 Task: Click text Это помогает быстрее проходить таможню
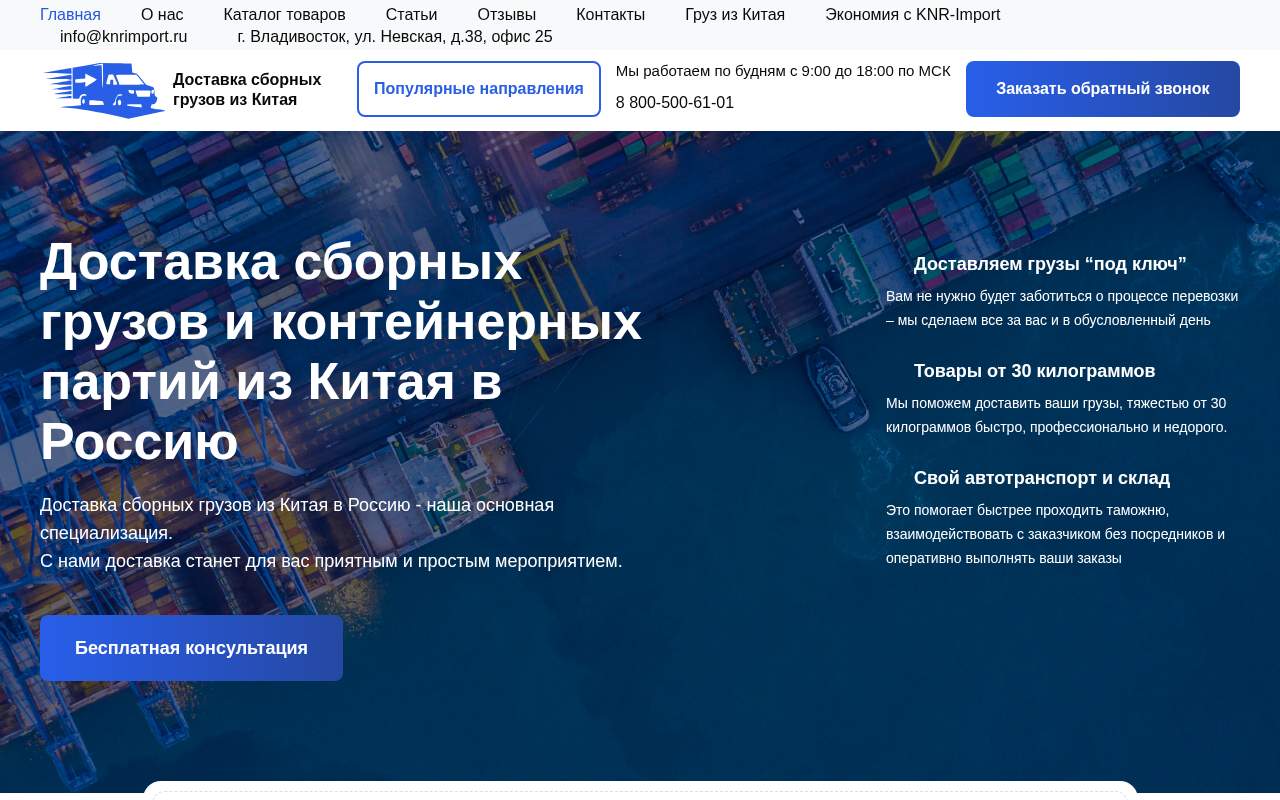tap(1055, 534)
